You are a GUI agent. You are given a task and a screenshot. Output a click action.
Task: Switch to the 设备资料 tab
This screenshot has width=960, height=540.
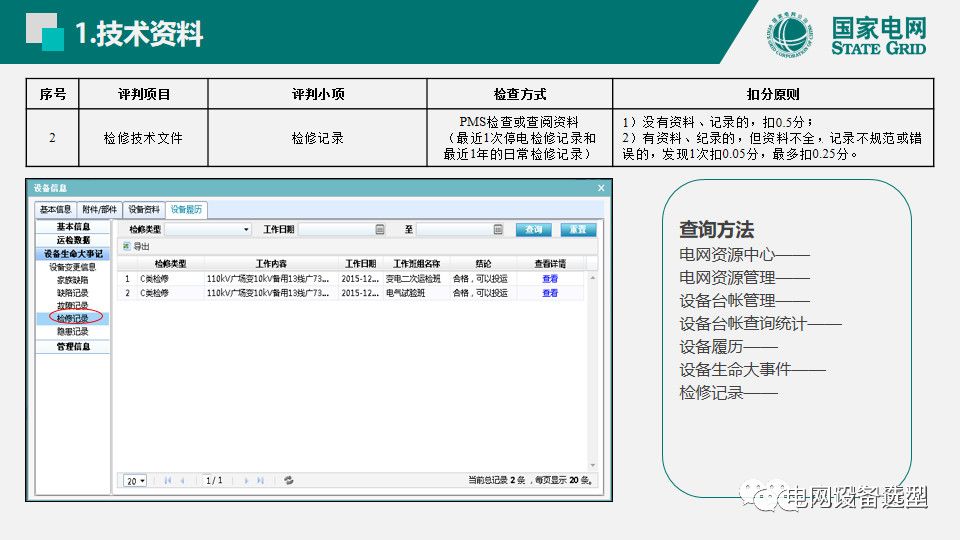[x=144, y=210]
